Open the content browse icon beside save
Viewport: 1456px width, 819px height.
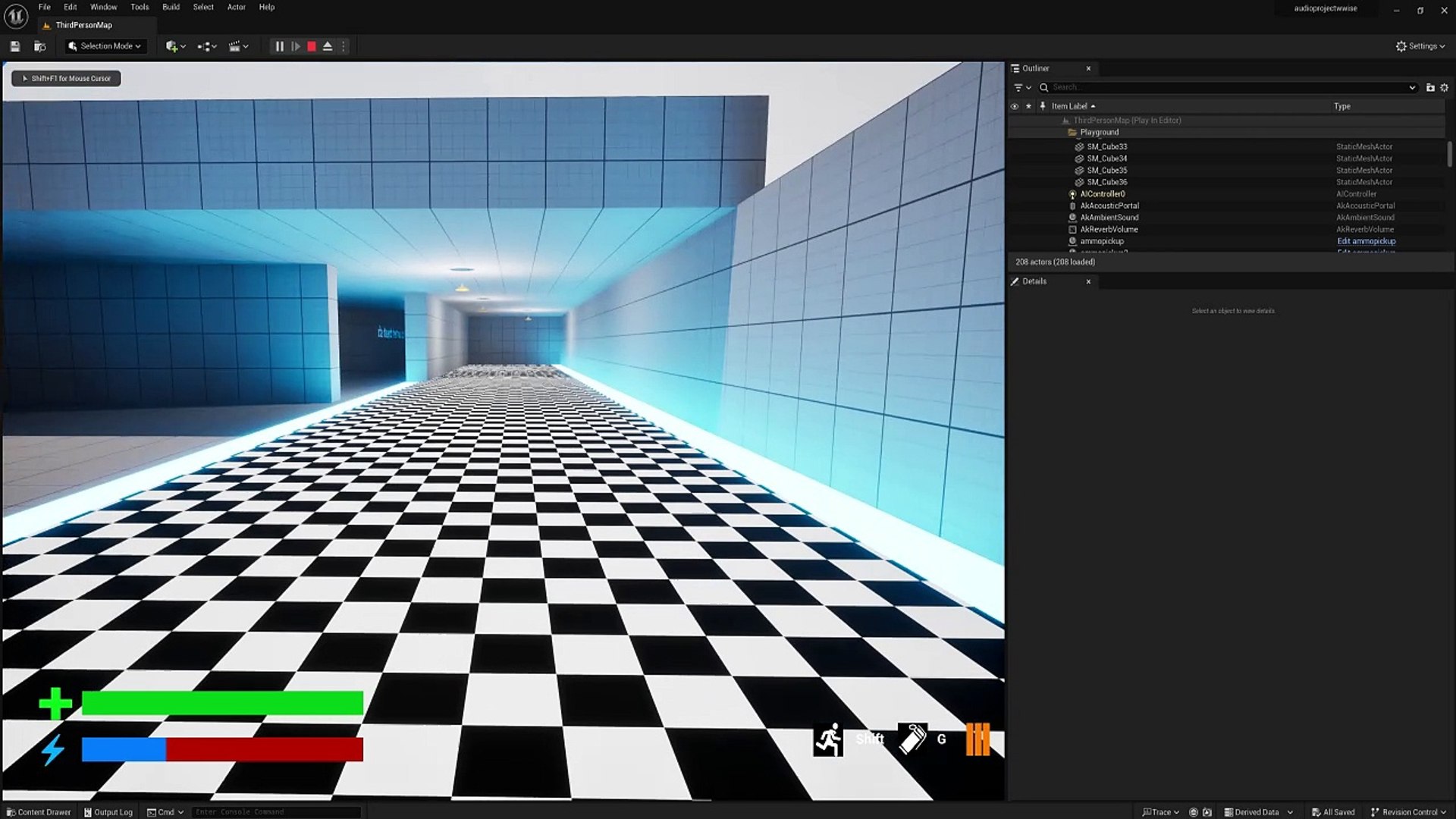pyautogui.click(x=40, y=46)
